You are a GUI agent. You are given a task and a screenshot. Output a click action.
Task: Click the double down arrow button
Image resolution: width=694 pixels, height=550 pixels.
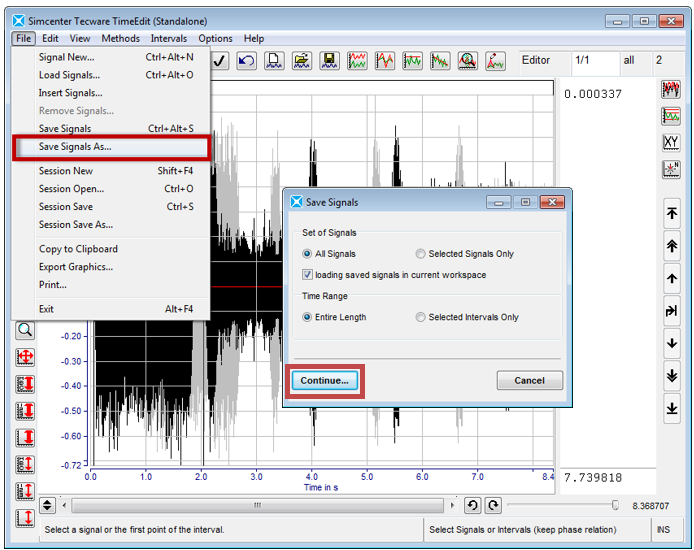[672, 376]
